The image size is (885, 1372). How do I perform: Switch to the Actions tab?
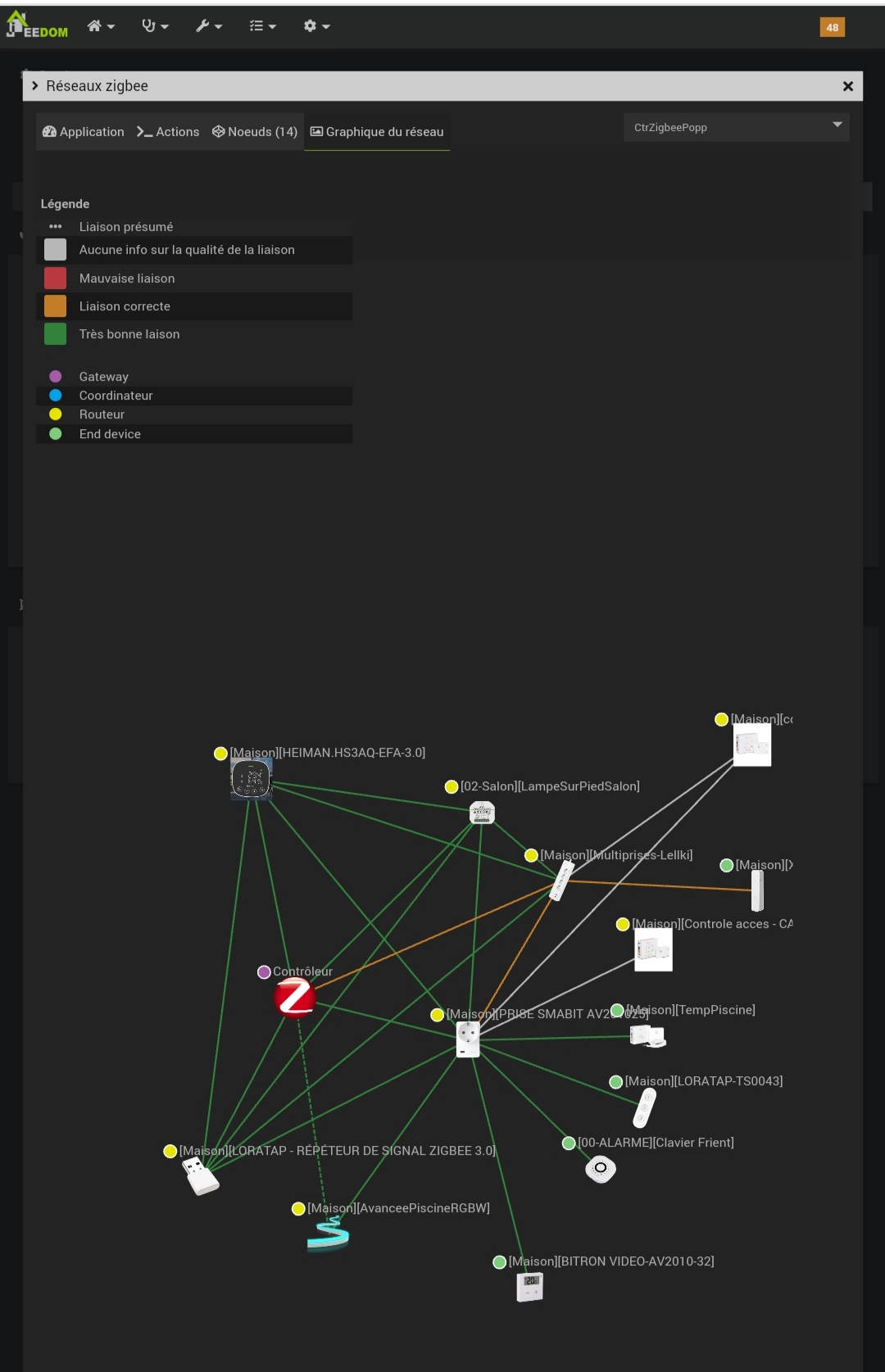click(168, 132)
